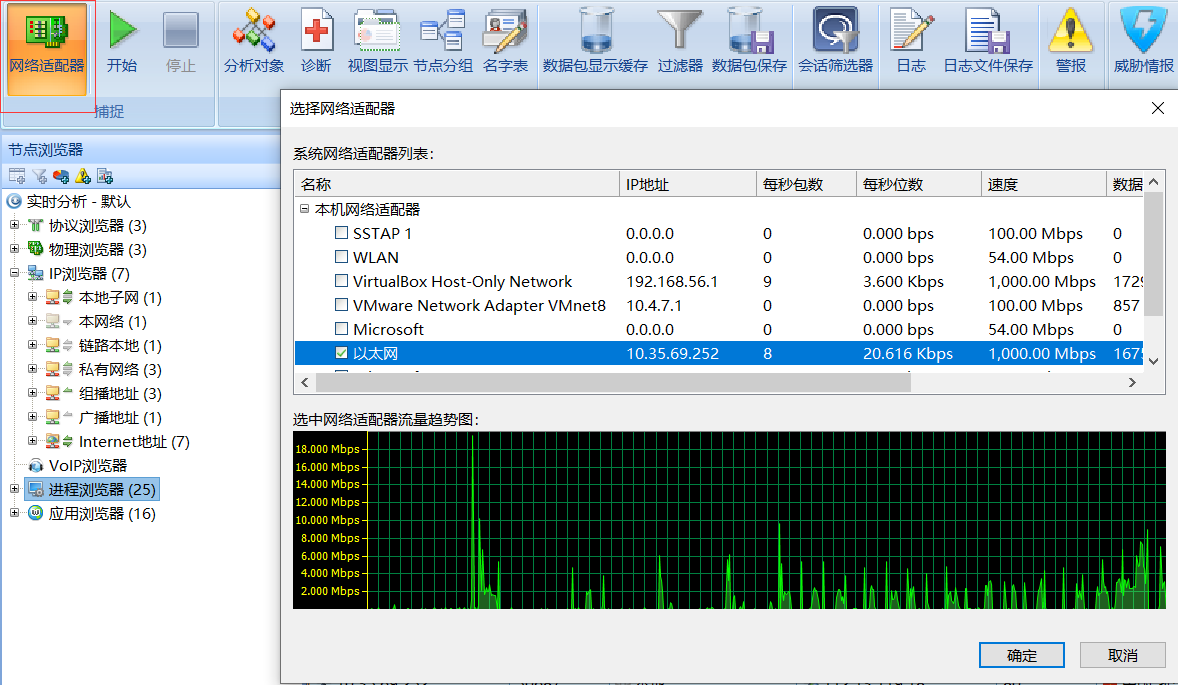Expand 物理浏览器 (3) node

pos(14,249)
